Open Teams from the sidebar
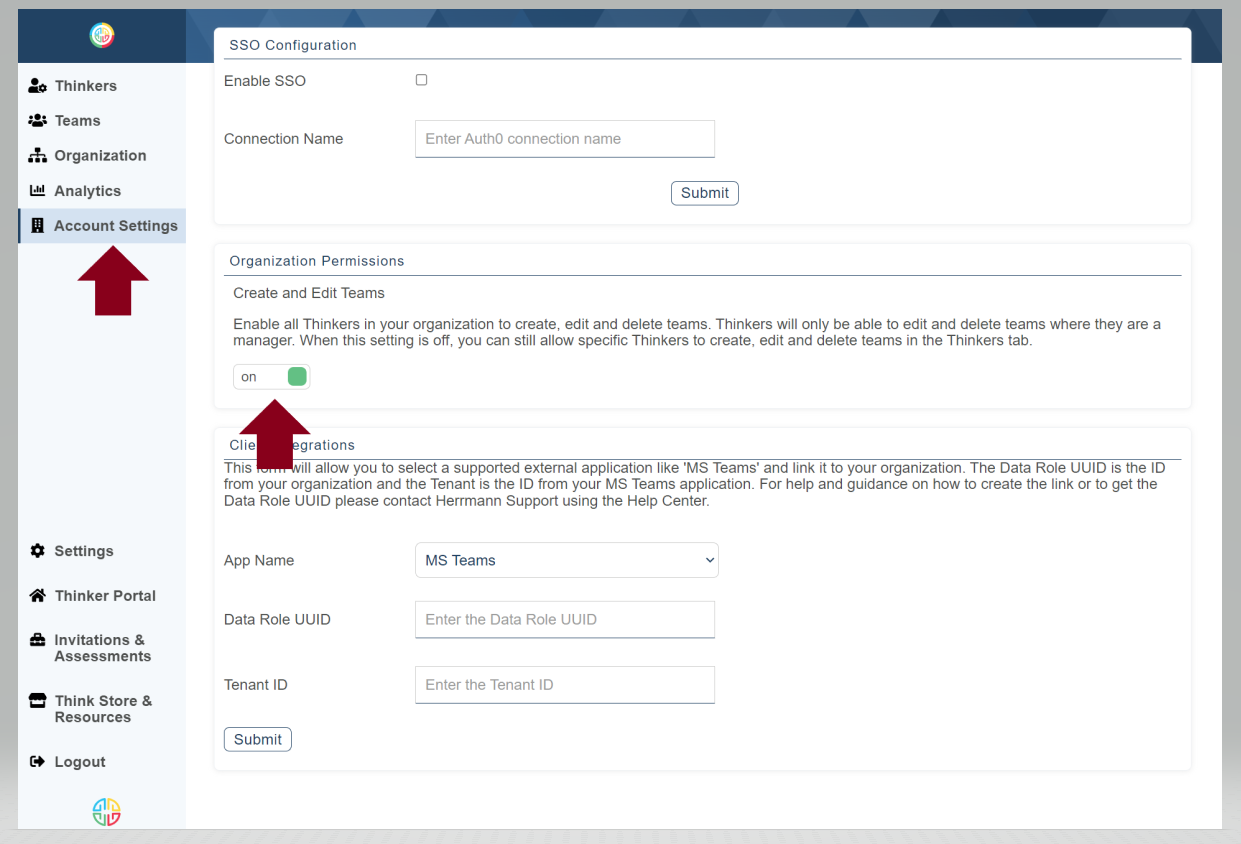The image size is (1241, 844). pyautogui.click(x=37, y=120)
